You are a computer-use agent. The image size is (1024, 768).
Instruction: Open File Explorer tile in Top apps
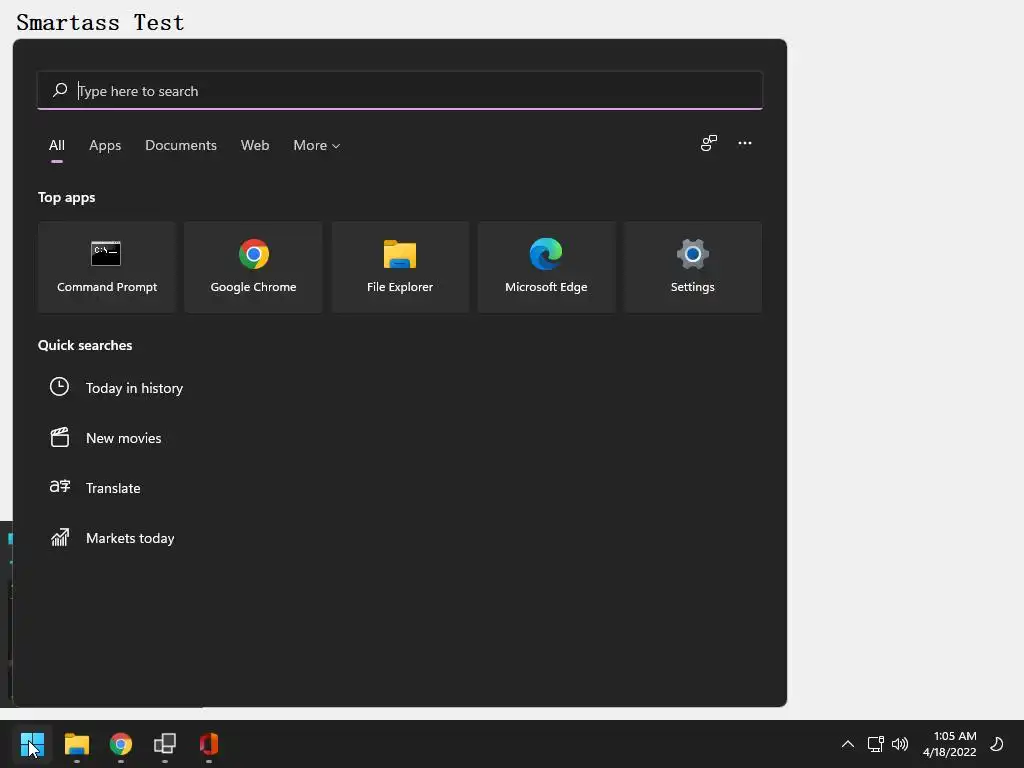400,267
